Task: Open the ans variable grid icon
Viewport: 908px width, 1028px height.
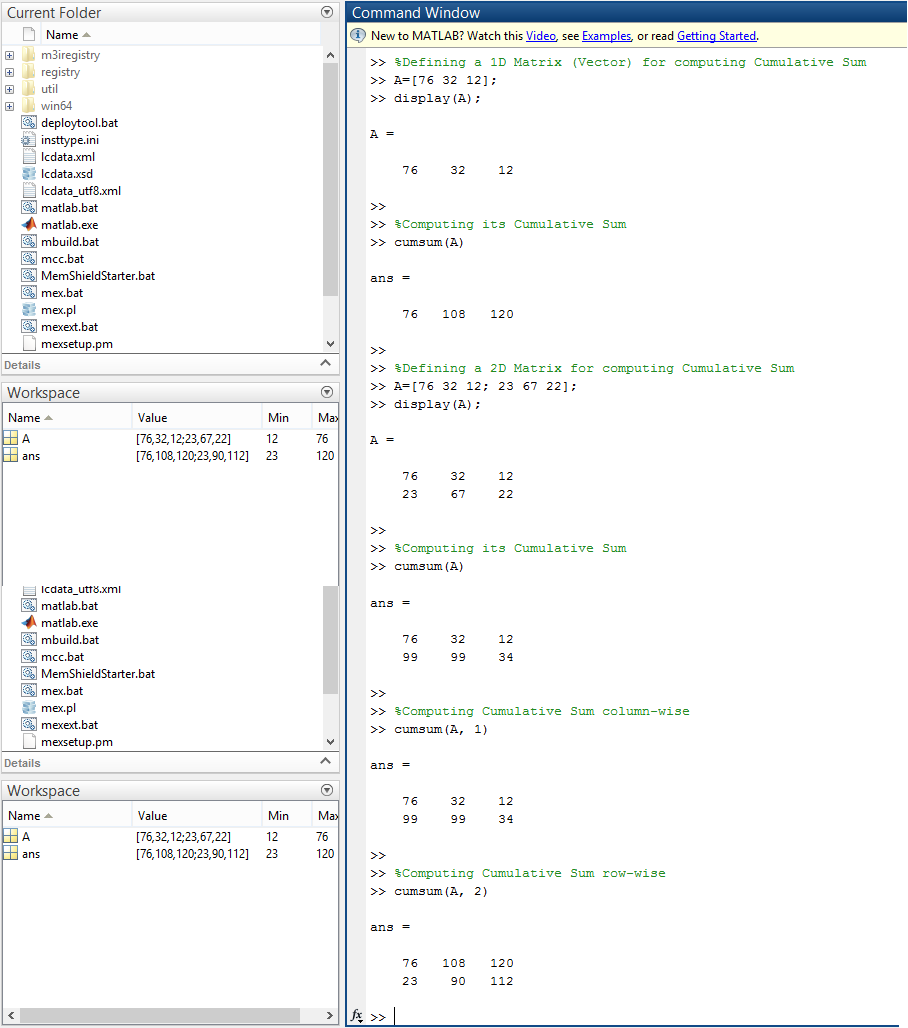Action: point(11,455)
